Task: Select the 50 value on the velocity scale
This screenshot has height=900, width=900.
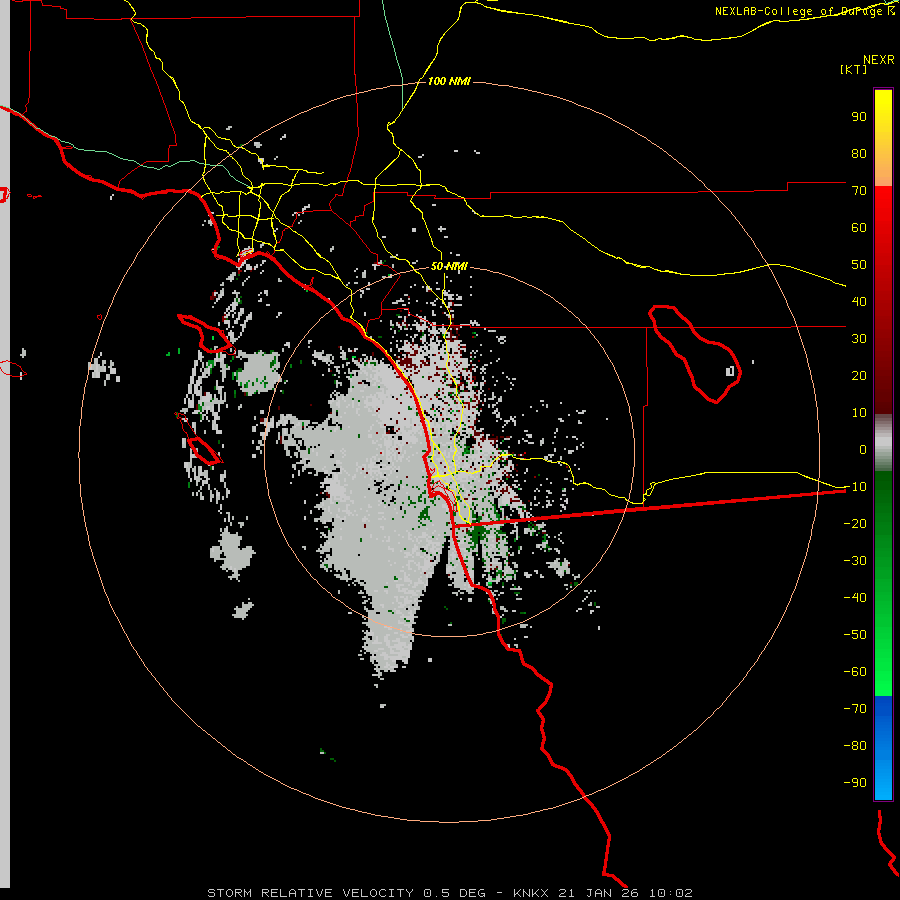Action: point(859,265)
